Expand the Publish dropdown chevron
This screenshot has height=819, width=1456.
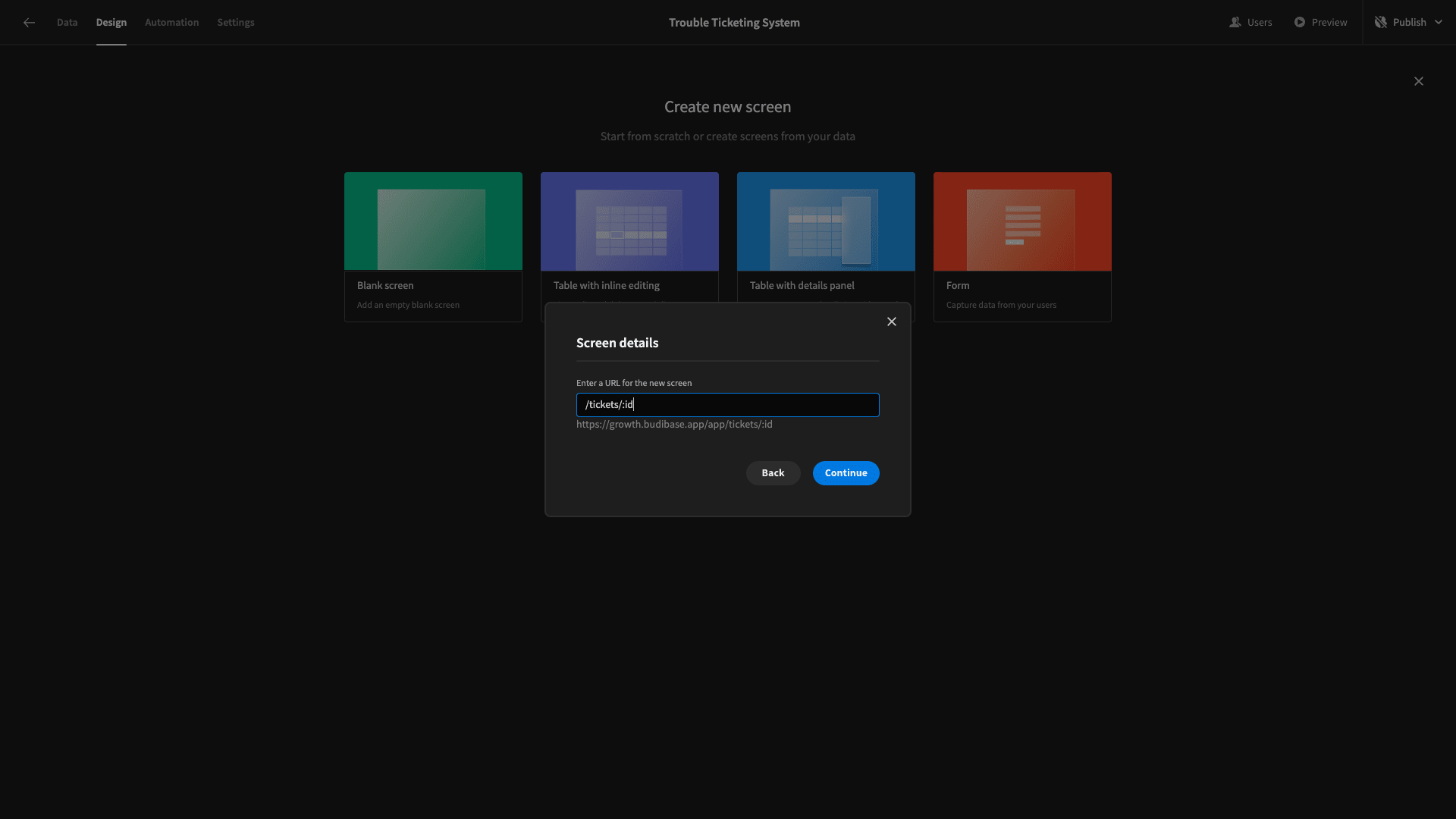(x=1439, y=23)
